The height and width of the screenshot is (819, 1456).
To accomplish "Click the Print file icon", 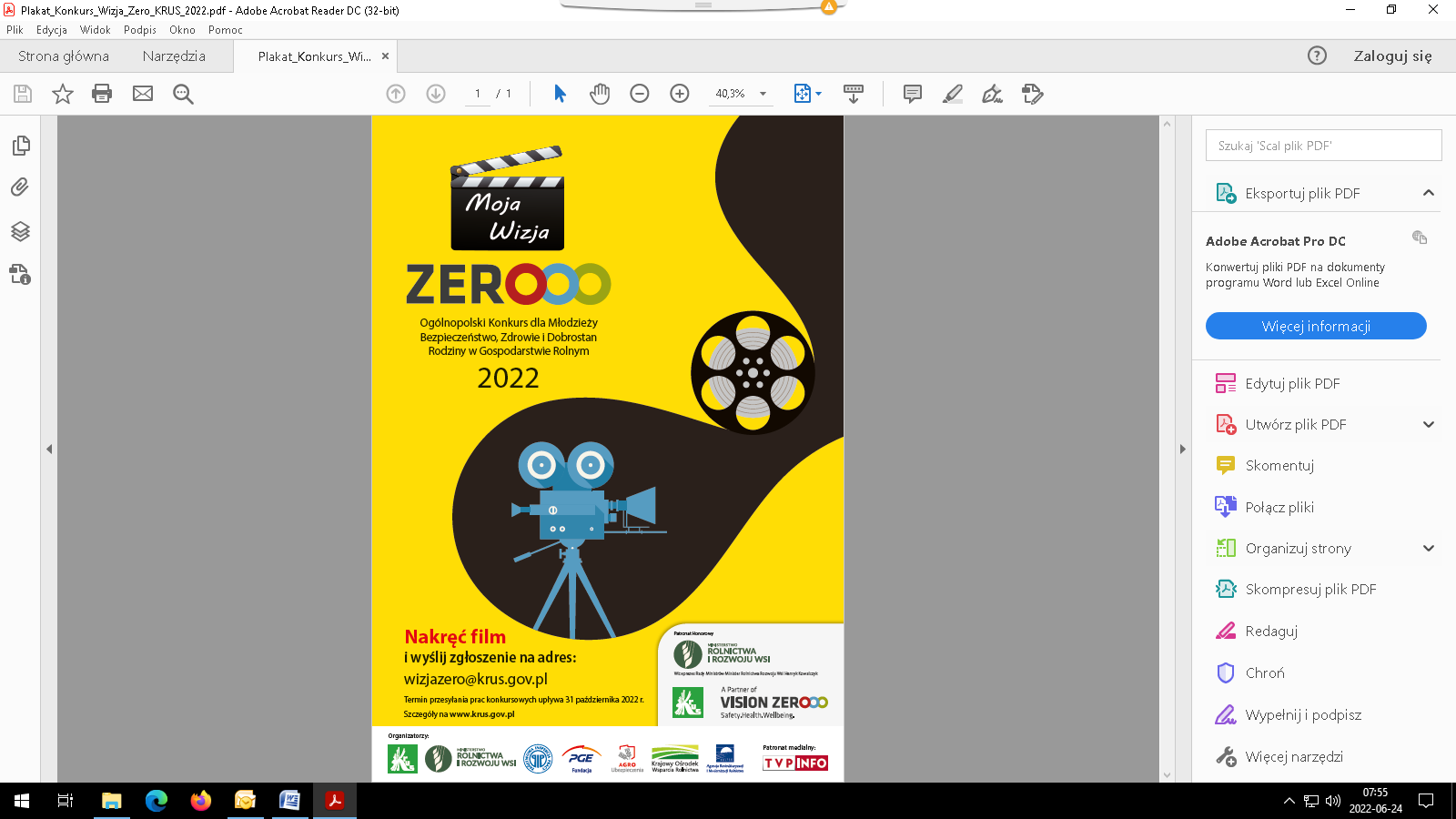I will click(102, 94).
